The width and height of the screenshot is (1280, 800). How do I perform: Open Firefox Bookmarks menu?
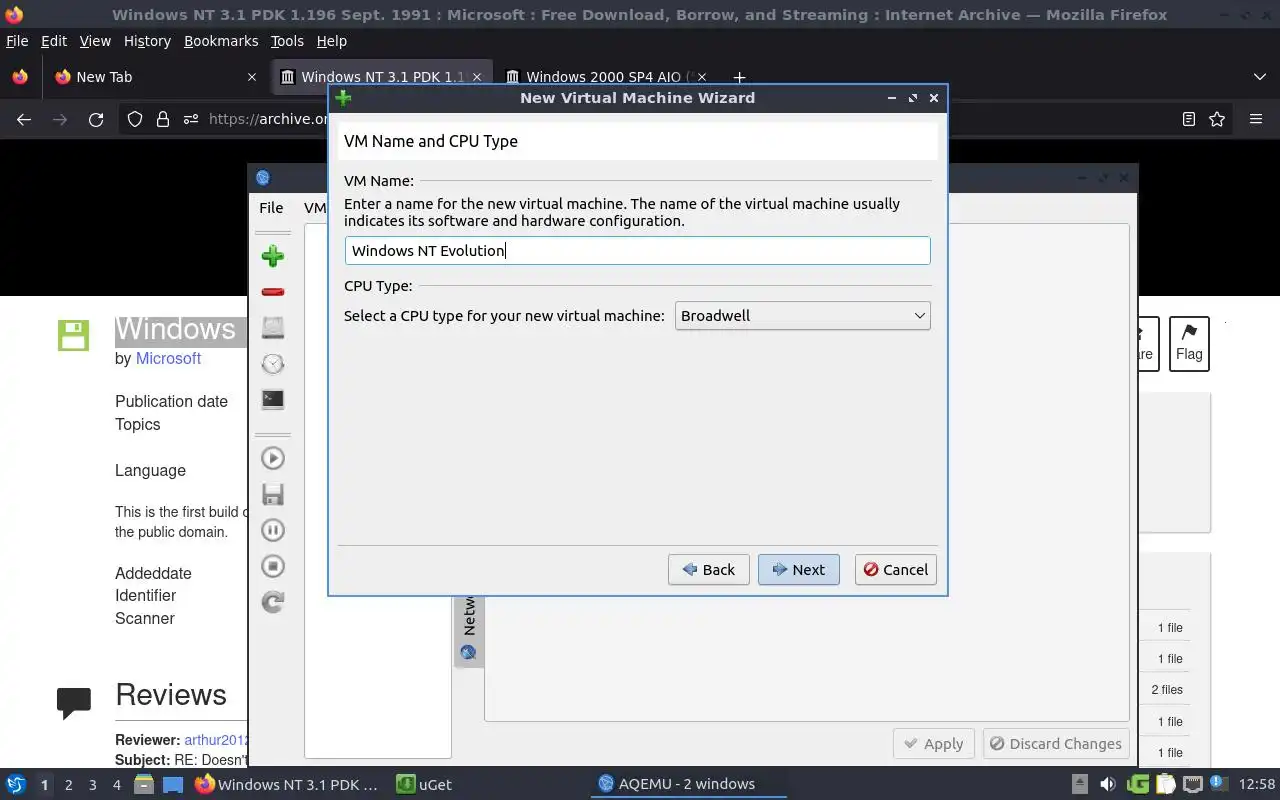pos(221,41)
